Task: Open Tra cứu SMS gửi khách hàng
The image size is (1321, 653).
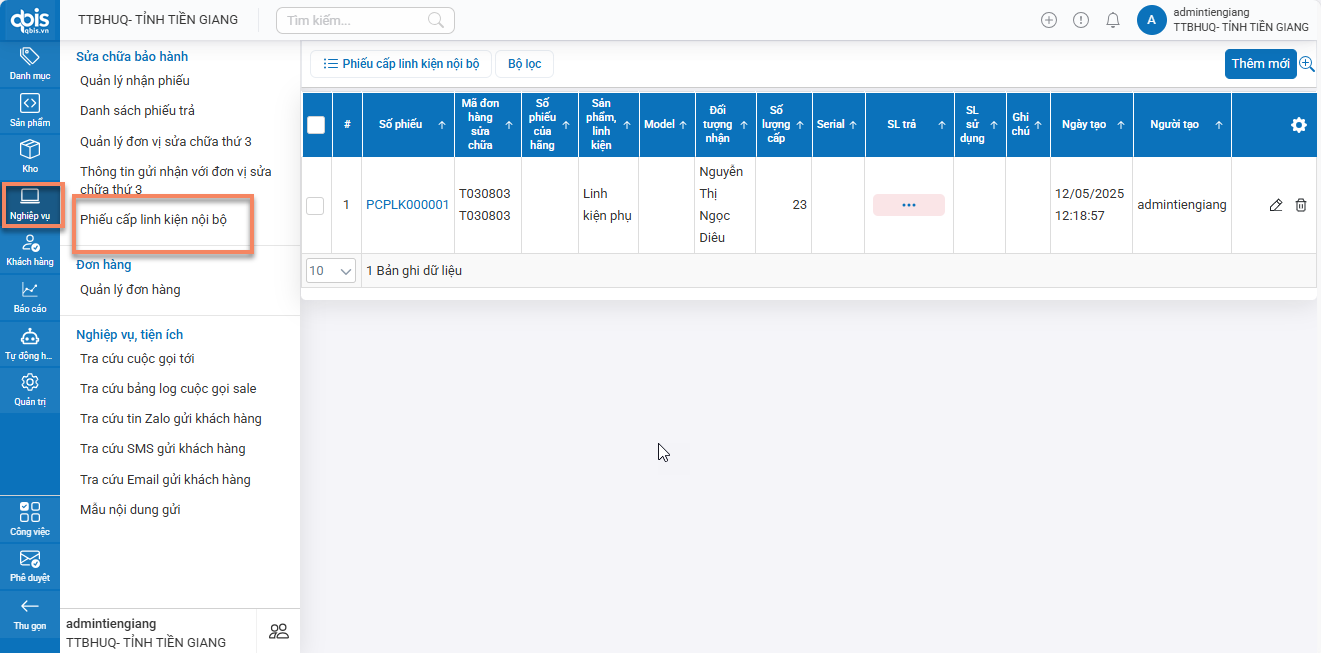Action: pos(163,449)
